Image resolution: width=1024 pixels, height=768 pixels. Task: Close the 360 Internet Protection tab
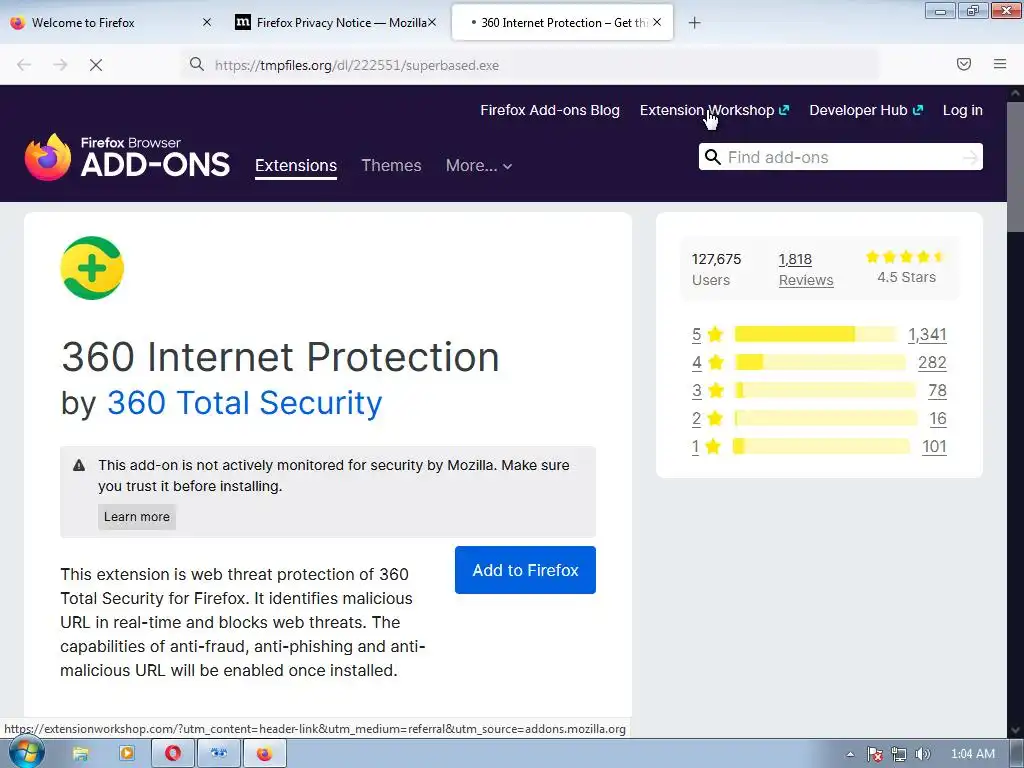pos(657,22)
